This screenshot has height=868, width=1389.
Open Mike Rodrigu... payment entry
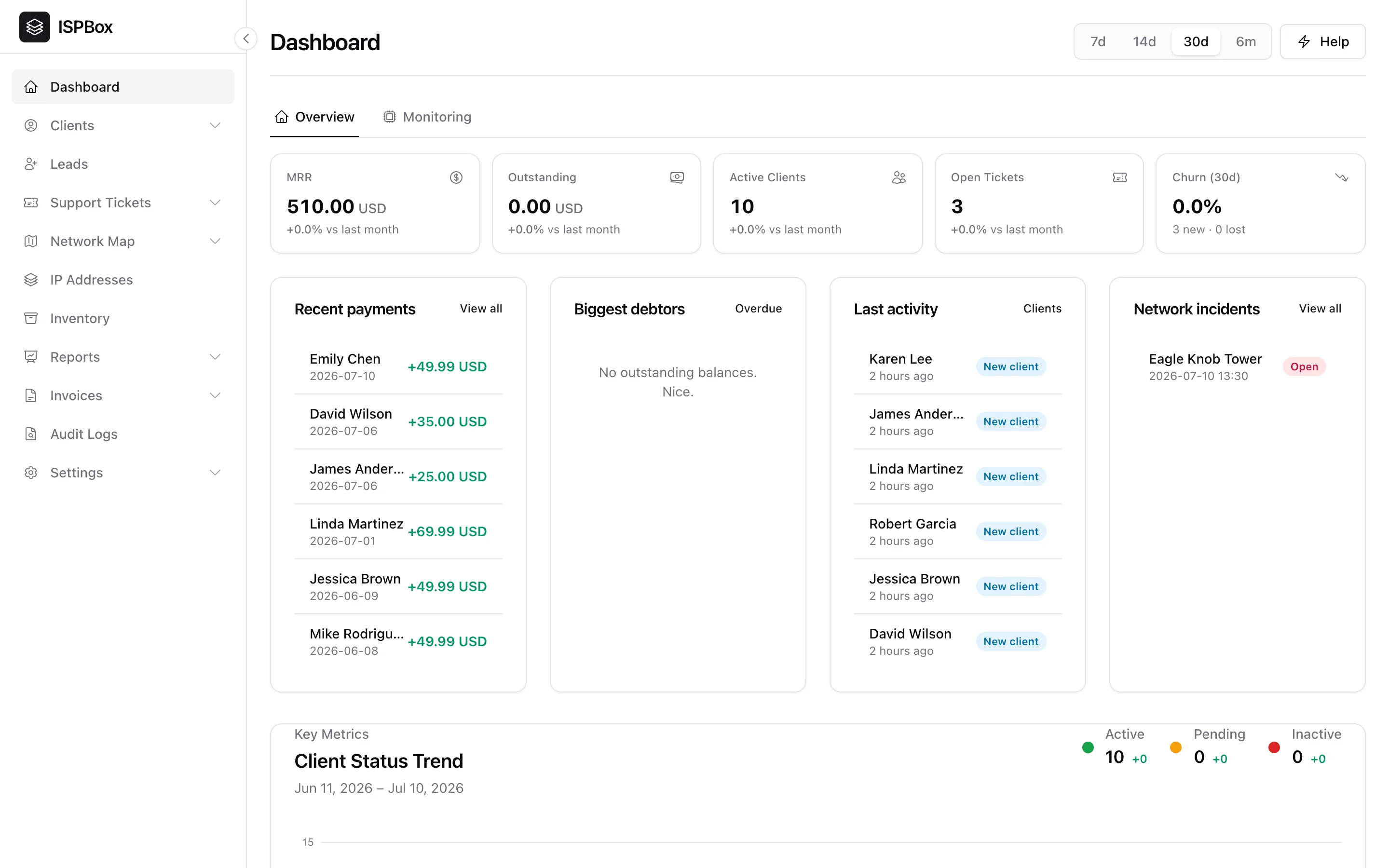(x=398, y=641)
